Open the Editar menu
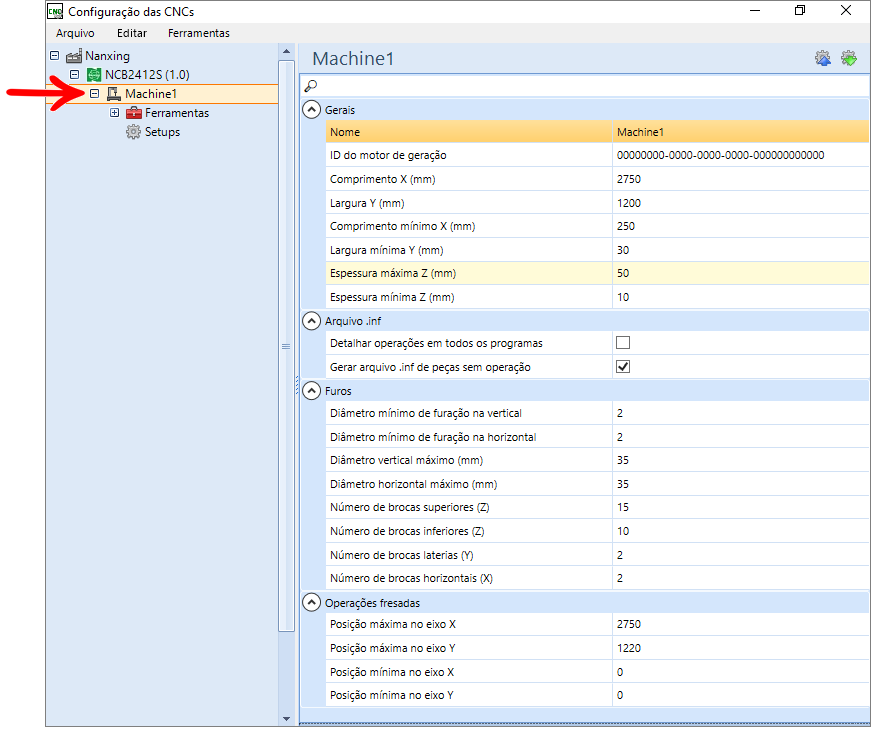The image size is (873, 732). (x=132, y=33)
